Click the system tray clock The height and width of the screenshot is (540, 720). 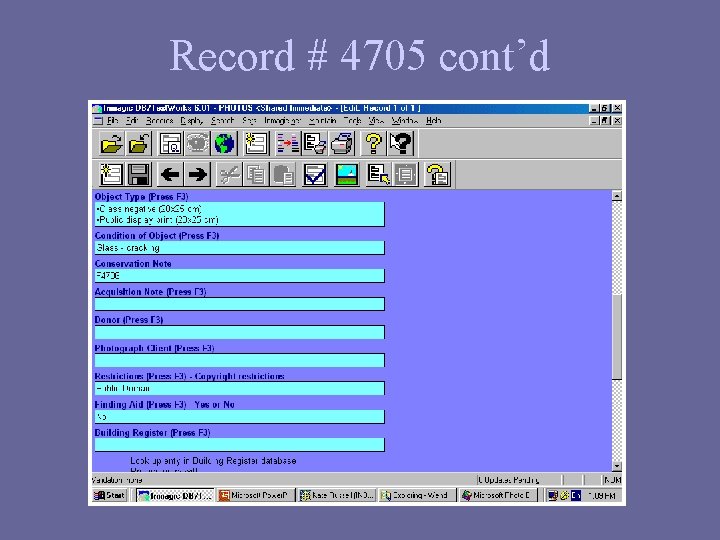601,495
